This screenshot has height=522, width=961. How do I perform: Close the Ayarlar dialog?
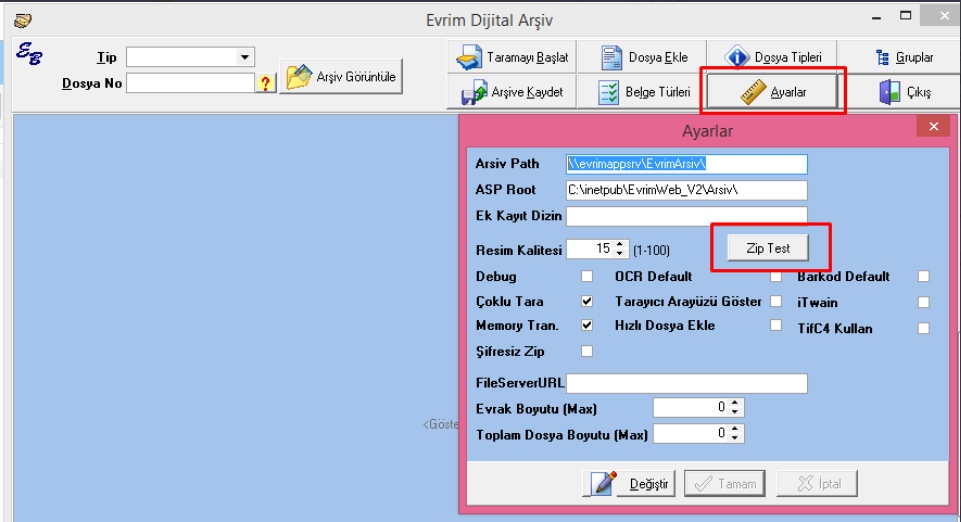(x=933, y=126)
